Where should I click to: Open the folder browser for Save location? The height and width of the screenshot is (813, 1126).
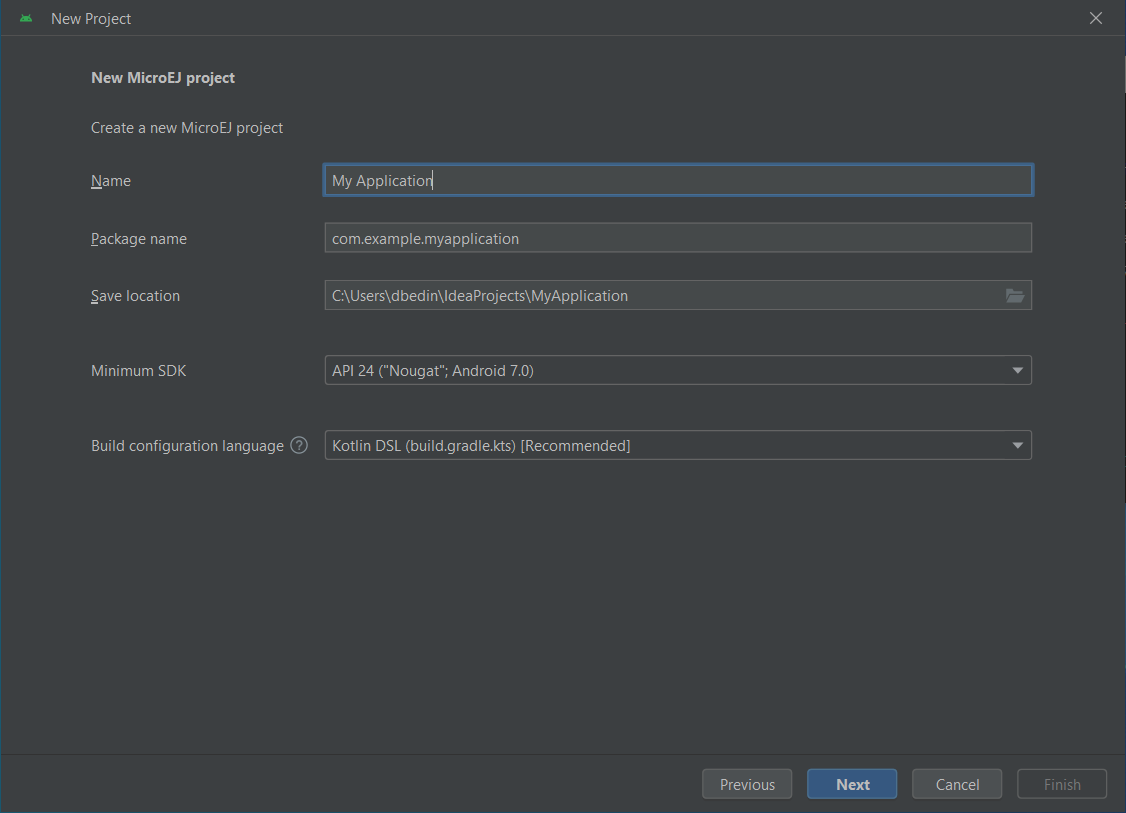coord(1014,296)
